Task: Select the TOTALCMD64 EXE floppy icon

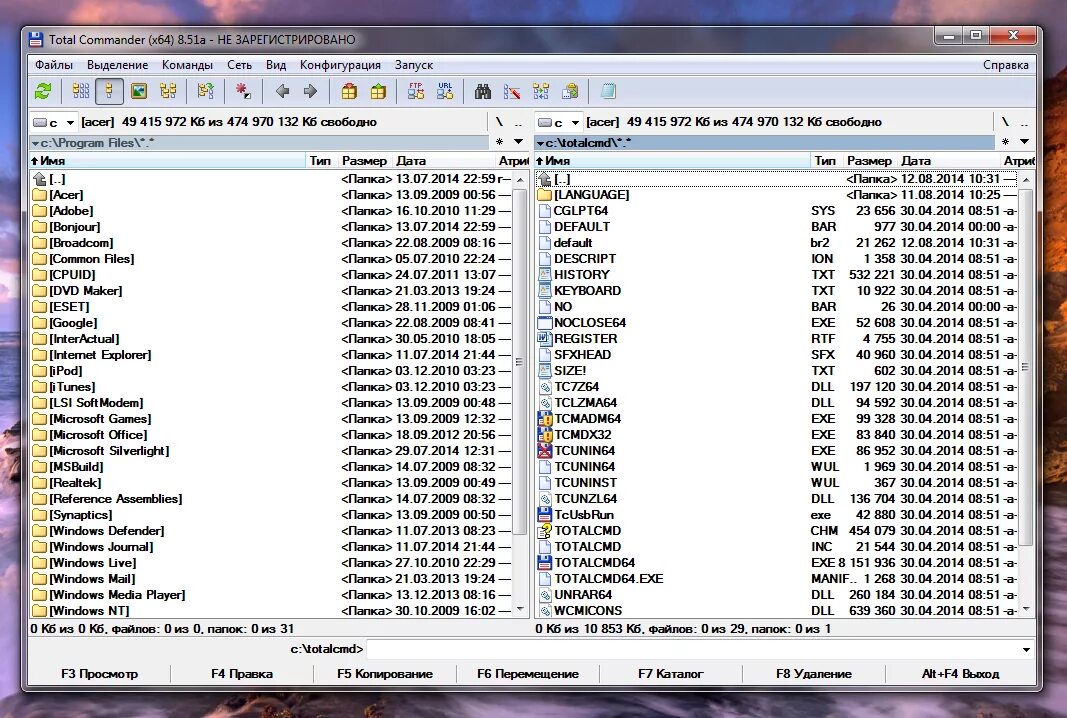Action: click(x=544, y=563)
